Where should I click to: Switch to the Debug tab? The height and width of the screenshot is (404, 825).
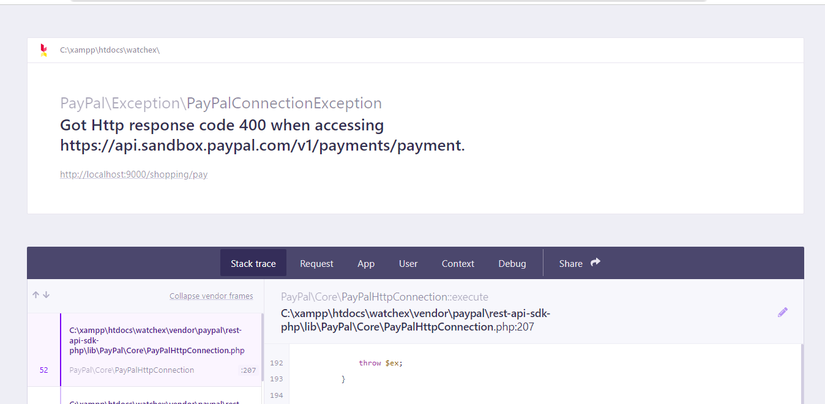point(512,263)
